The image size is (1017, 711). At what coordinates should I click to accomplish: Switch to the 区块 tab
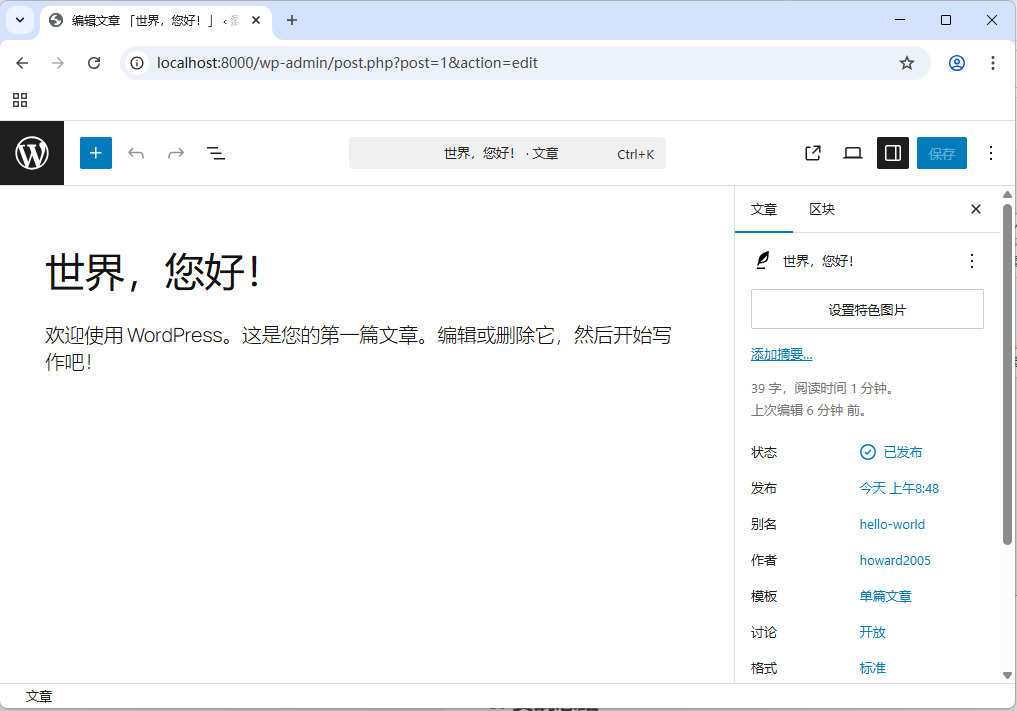(821, 209)
